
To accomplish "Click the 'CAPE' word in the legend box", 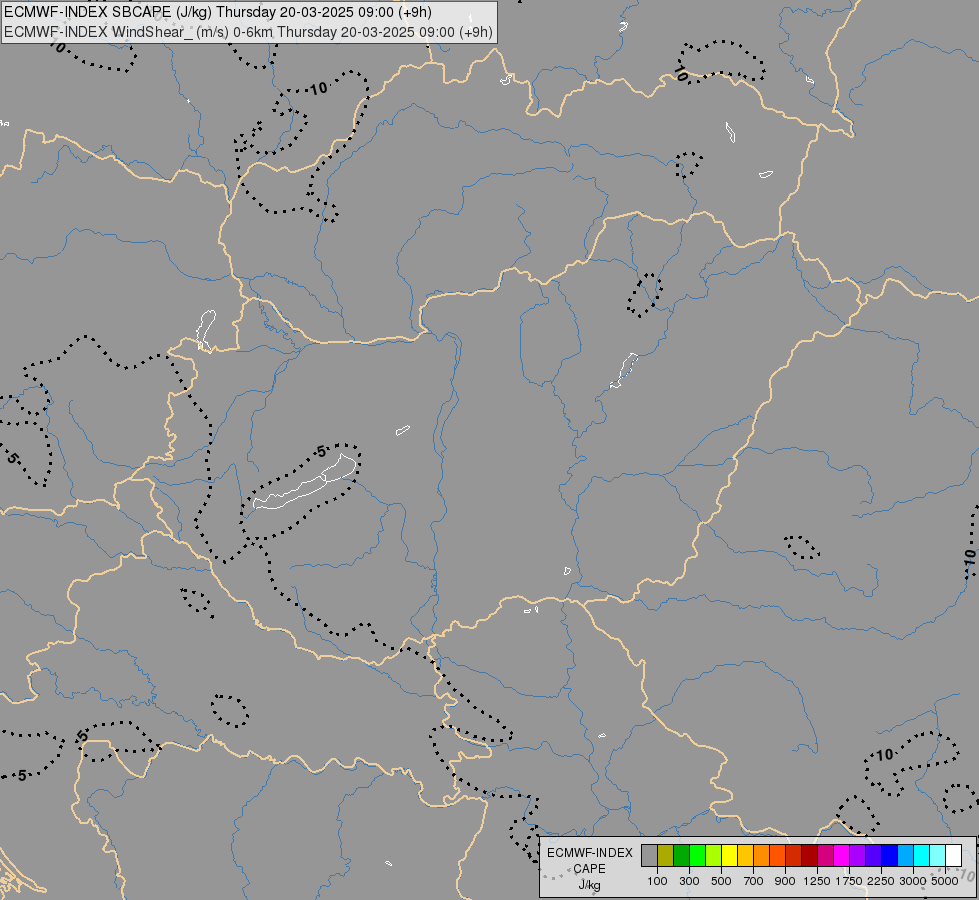I will (589, 869).
